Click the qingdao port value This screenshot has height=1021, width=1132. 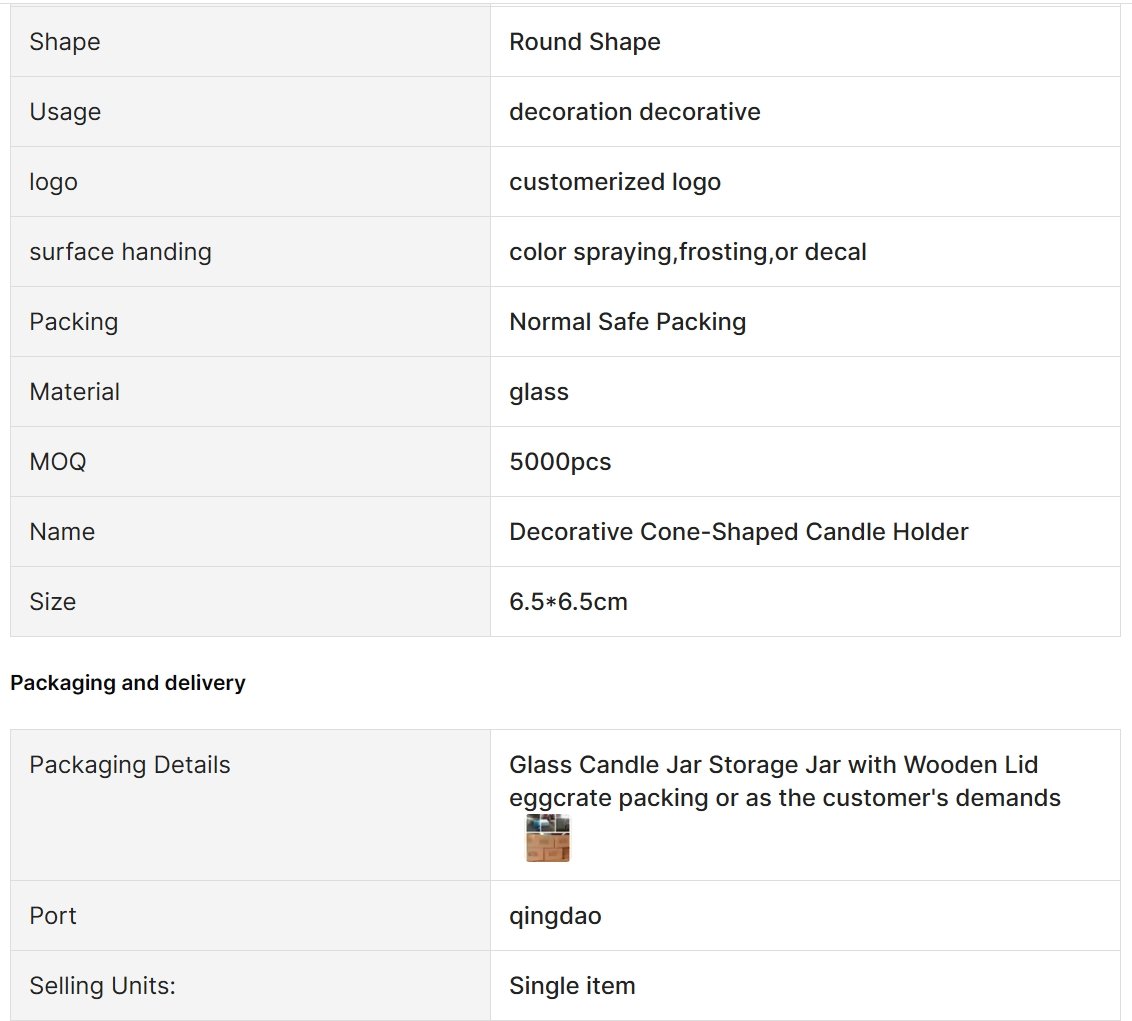555,916
